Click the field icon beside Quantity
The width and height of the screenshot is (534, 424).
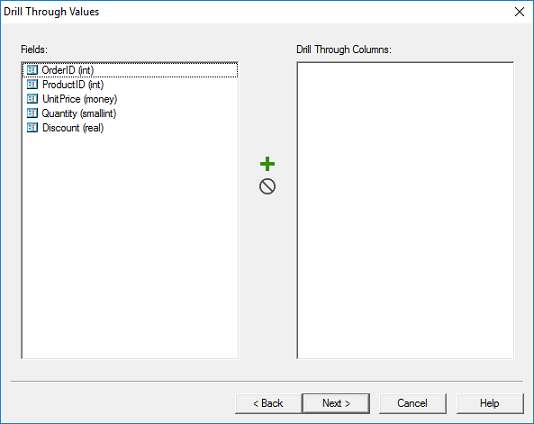coord(32,113)
